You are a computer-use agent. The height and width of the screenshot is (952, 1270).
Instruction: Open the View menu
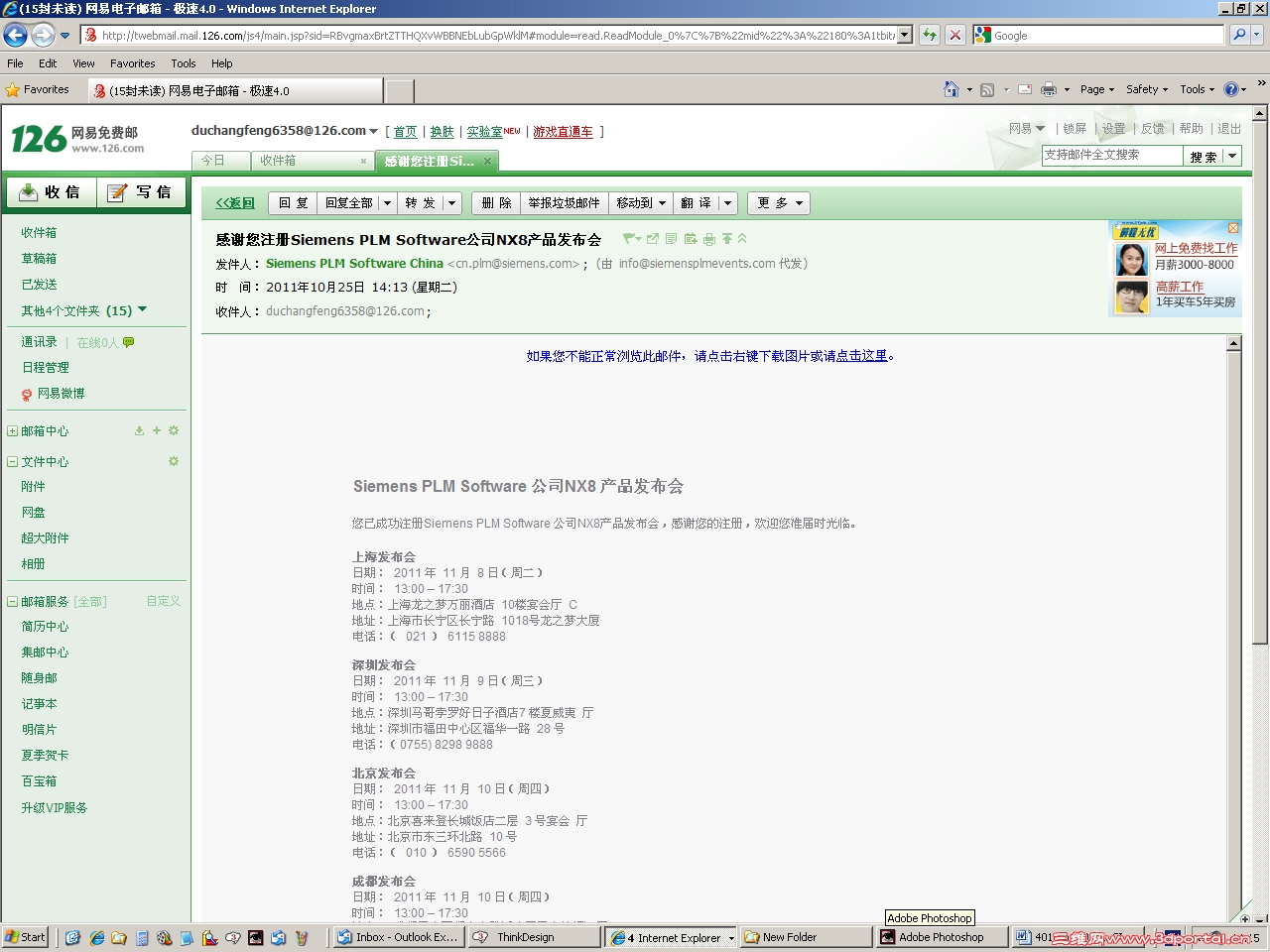point(83,63)
